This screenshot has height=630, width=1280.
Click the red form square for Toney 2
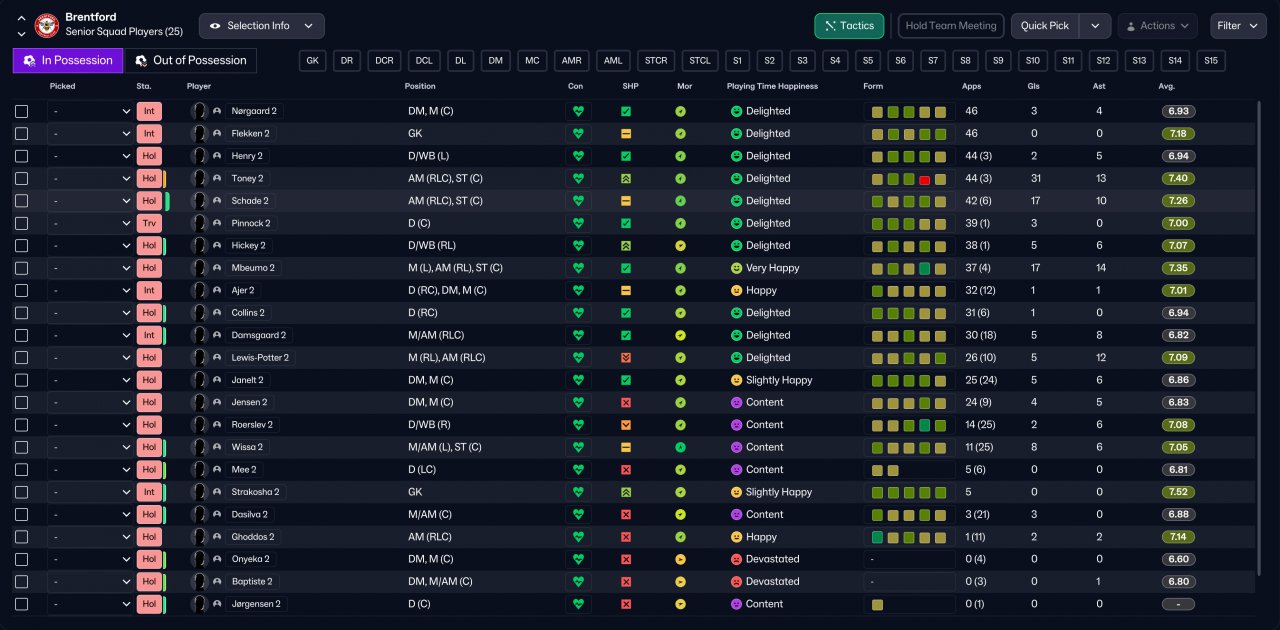coord(925,179)
